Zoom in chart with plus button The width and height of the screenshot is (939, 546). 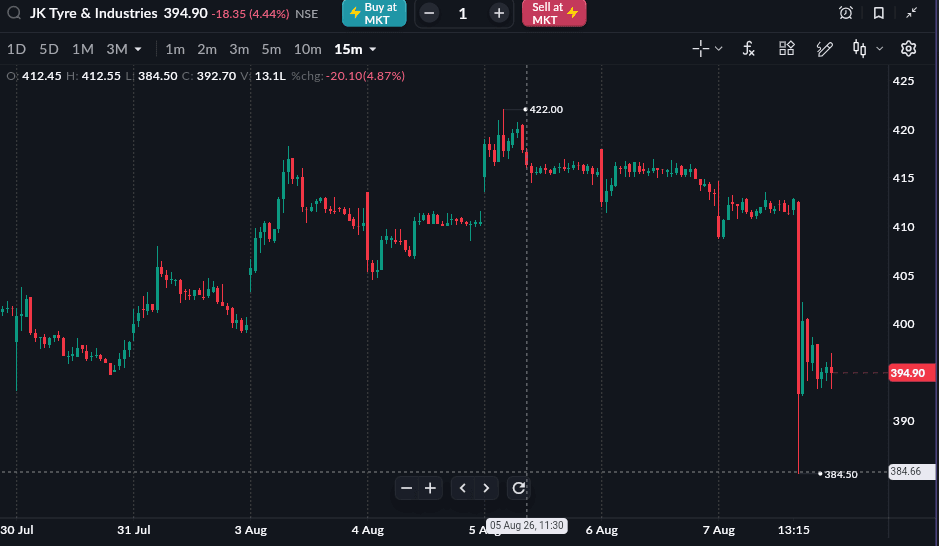(430, 489)
